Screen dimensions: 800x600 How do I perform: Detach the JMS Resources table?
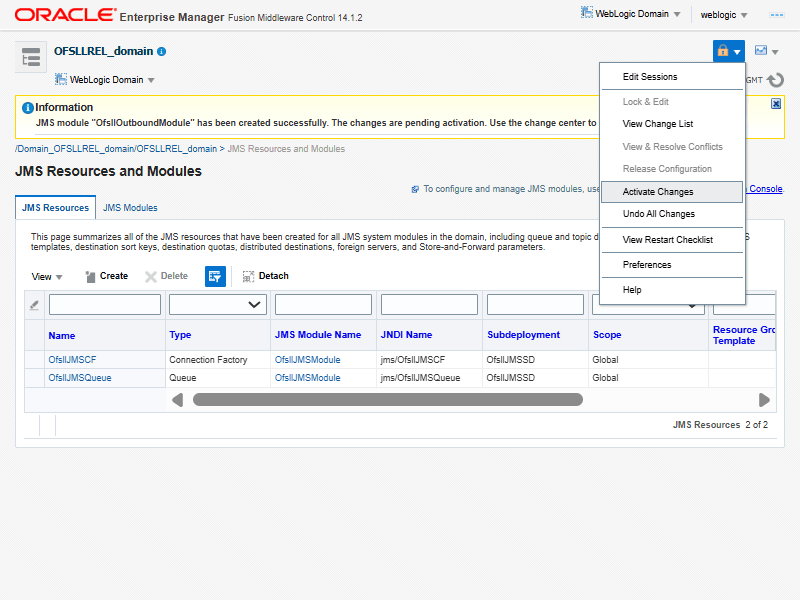click(x=265, y=276)
